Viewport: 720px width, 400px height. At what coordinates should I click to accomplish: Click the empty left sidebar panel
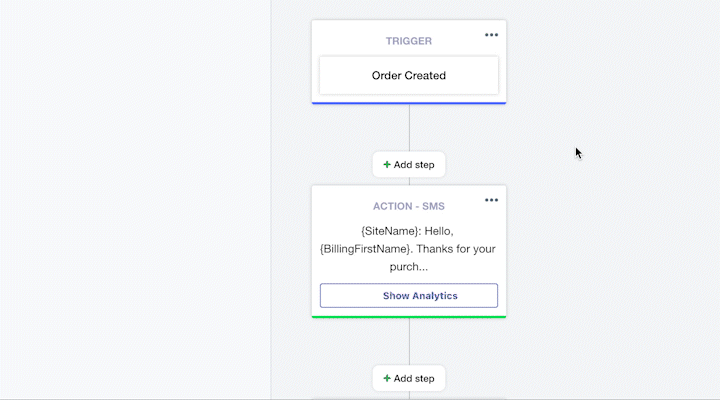135,200
